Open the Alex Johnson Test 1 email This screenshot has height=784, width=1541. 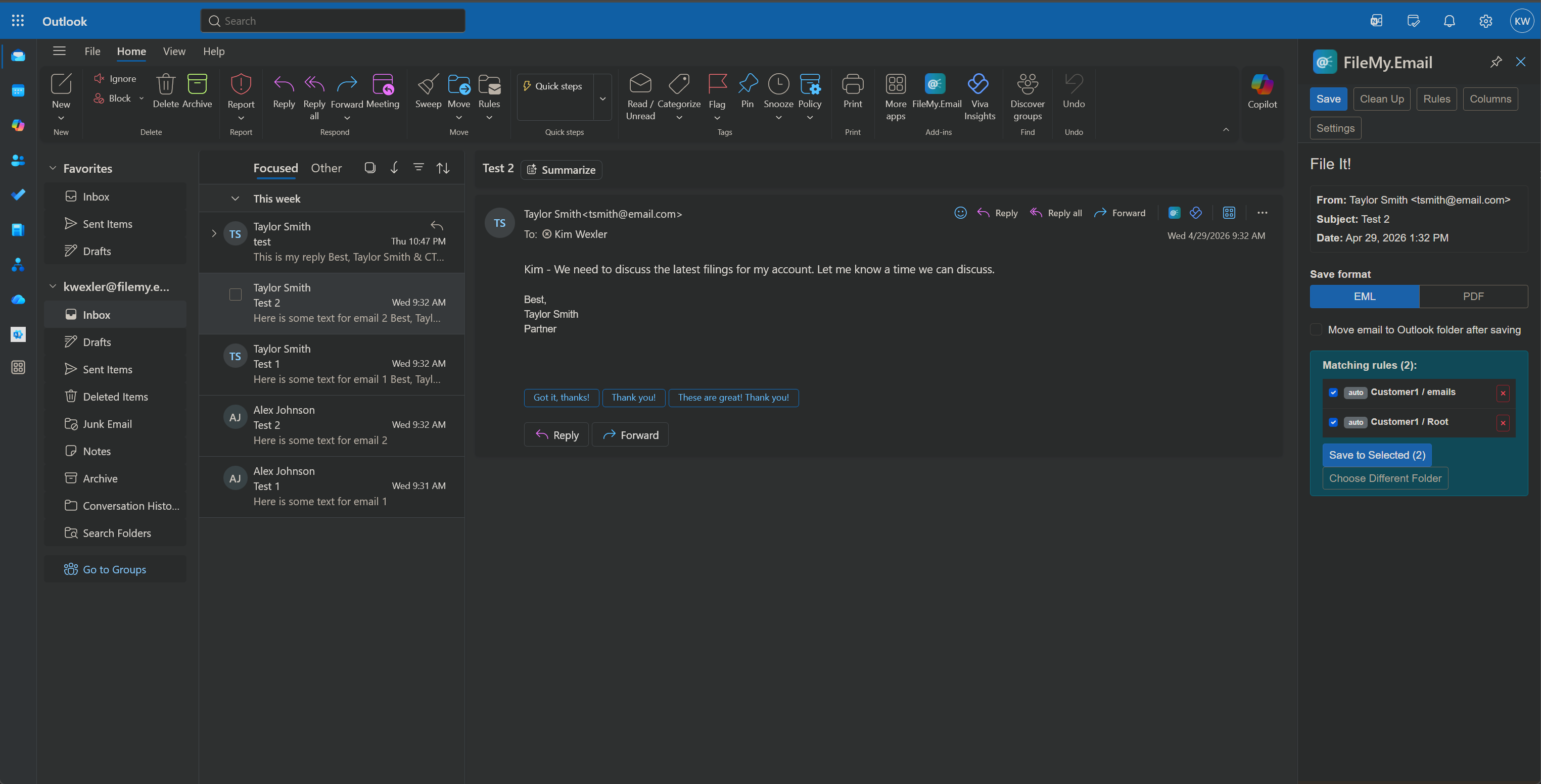[332, 486]
